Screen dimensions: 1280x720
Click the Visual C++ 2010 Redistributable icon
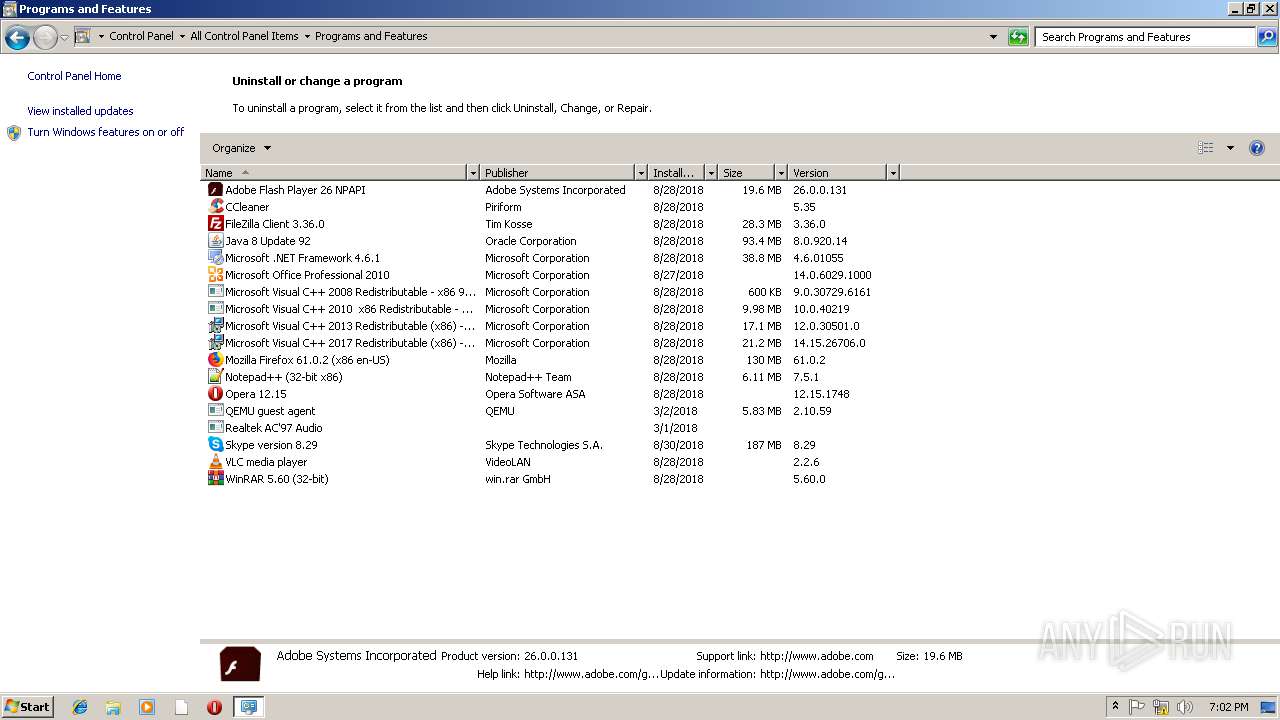tap(215, 309)
